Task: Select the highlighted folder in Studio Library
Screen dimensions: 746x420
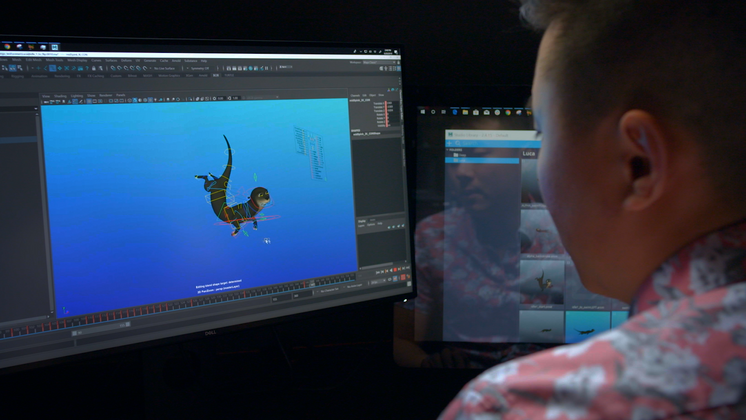Action: (481, 161)
